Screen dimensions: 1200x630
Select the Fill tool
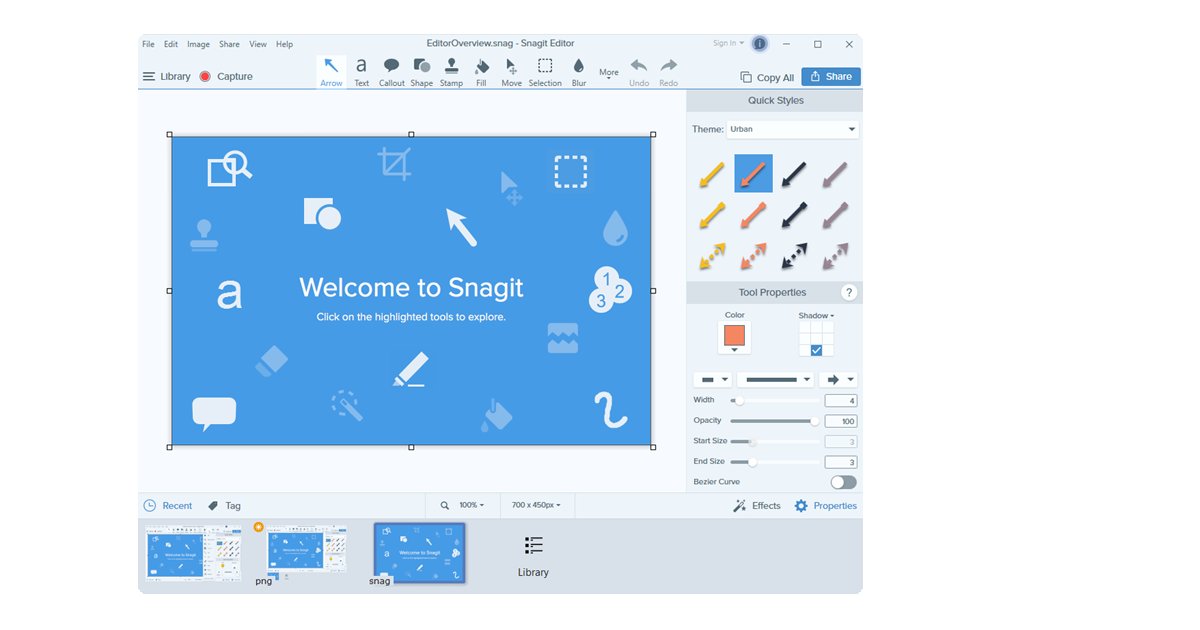(481, 72)
